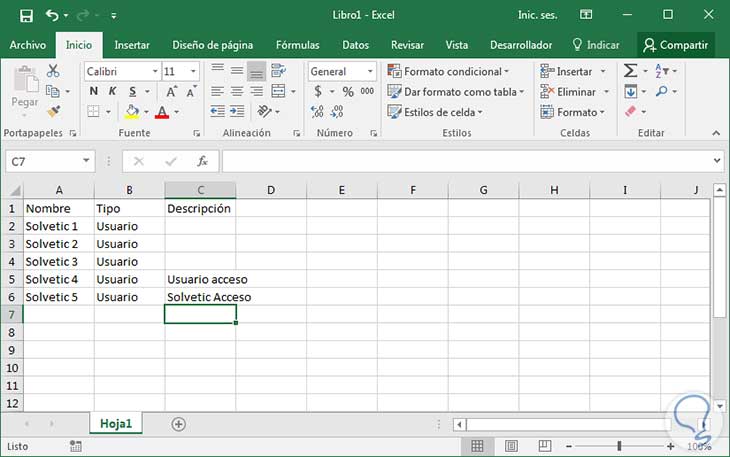
Task: Open Estilos de celda menu
Action: [435, 112]
